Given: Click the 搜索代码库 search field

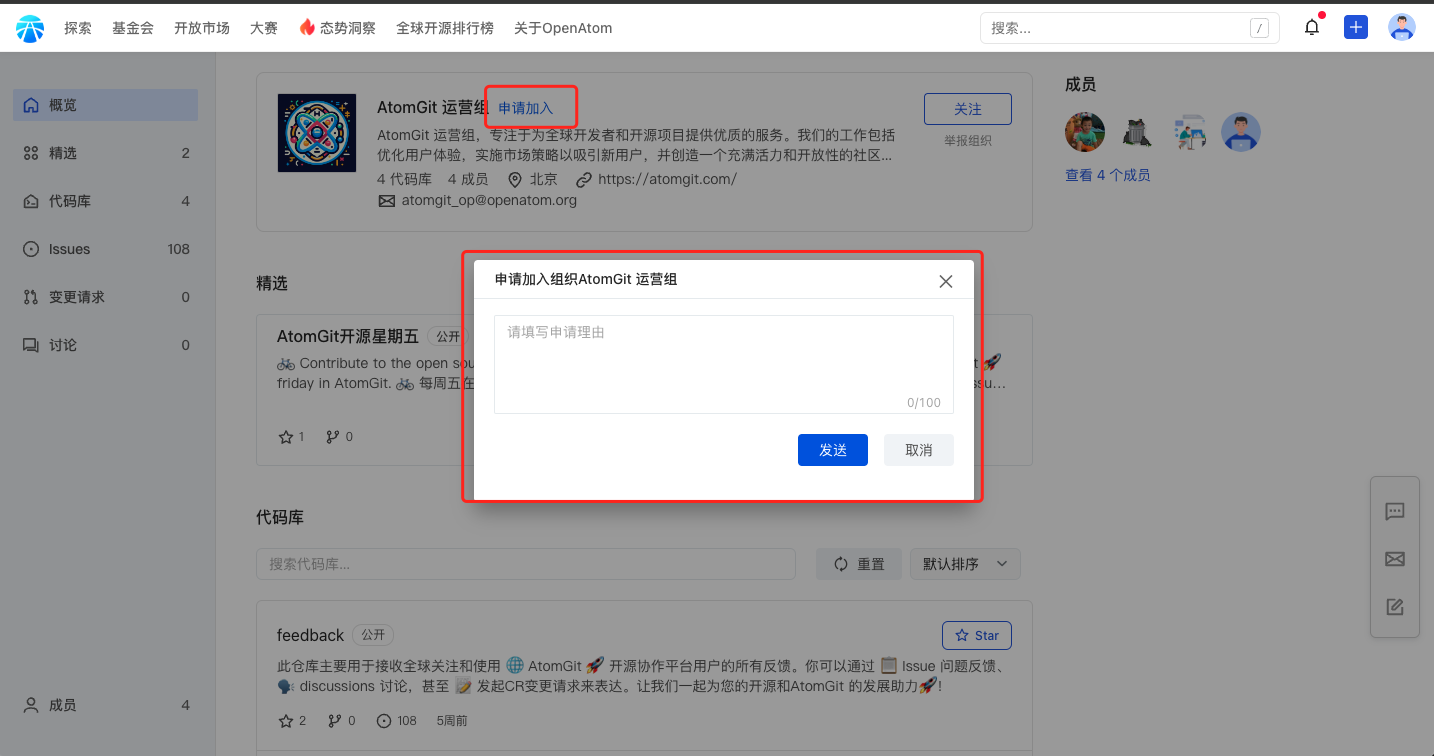Looking at the screenshot, I should pyautogui.click(x=526, y=564).
